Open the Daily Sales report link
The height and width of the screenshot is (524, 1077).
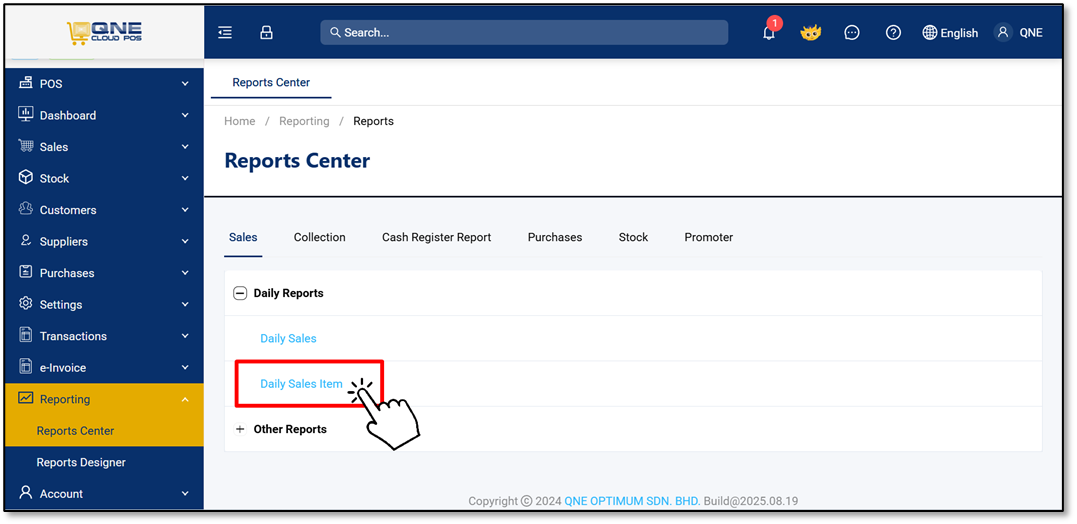click(x=288, y=339)
